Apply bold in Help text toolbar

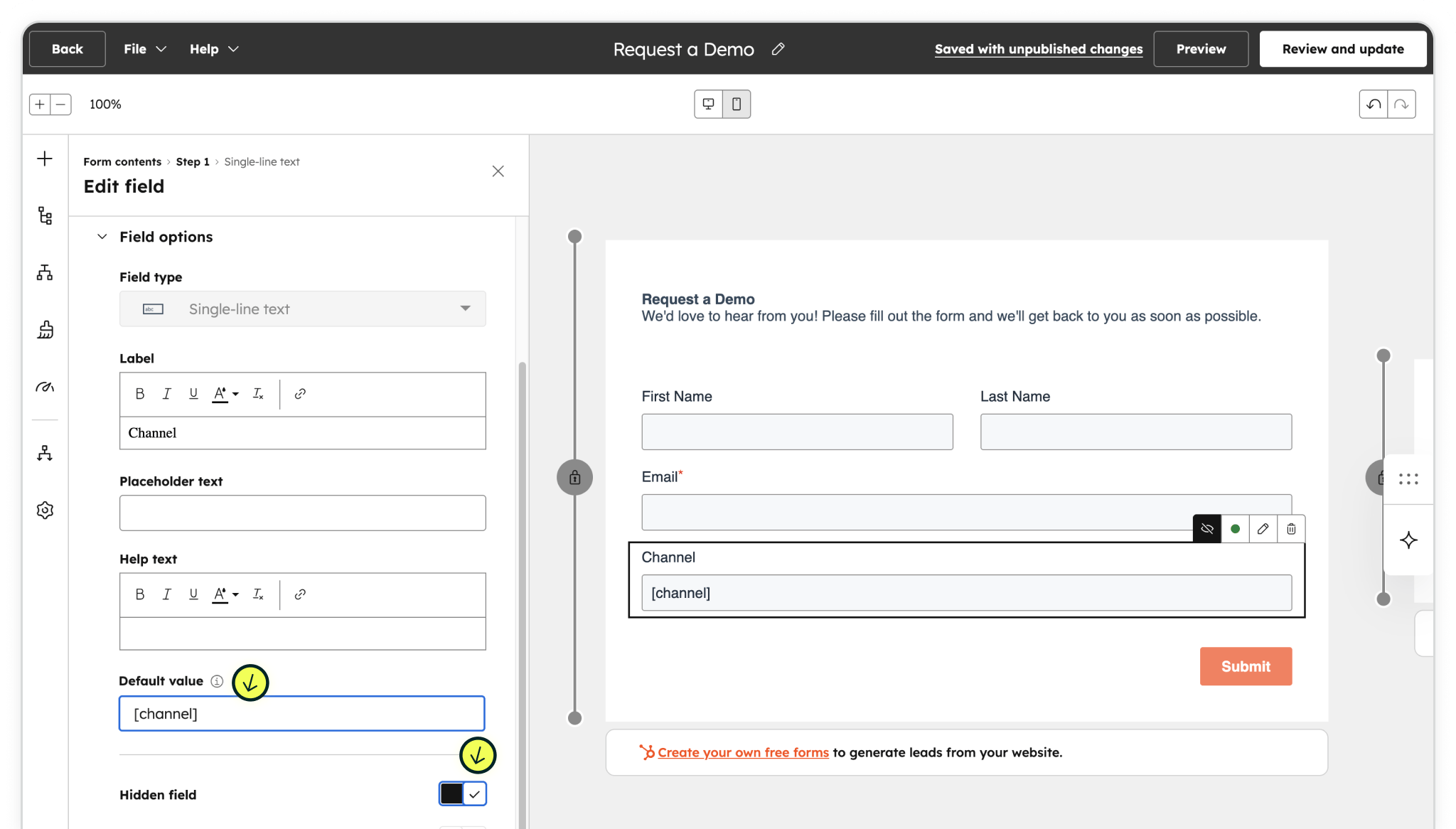pyautogui.click(x=140, y=594)
